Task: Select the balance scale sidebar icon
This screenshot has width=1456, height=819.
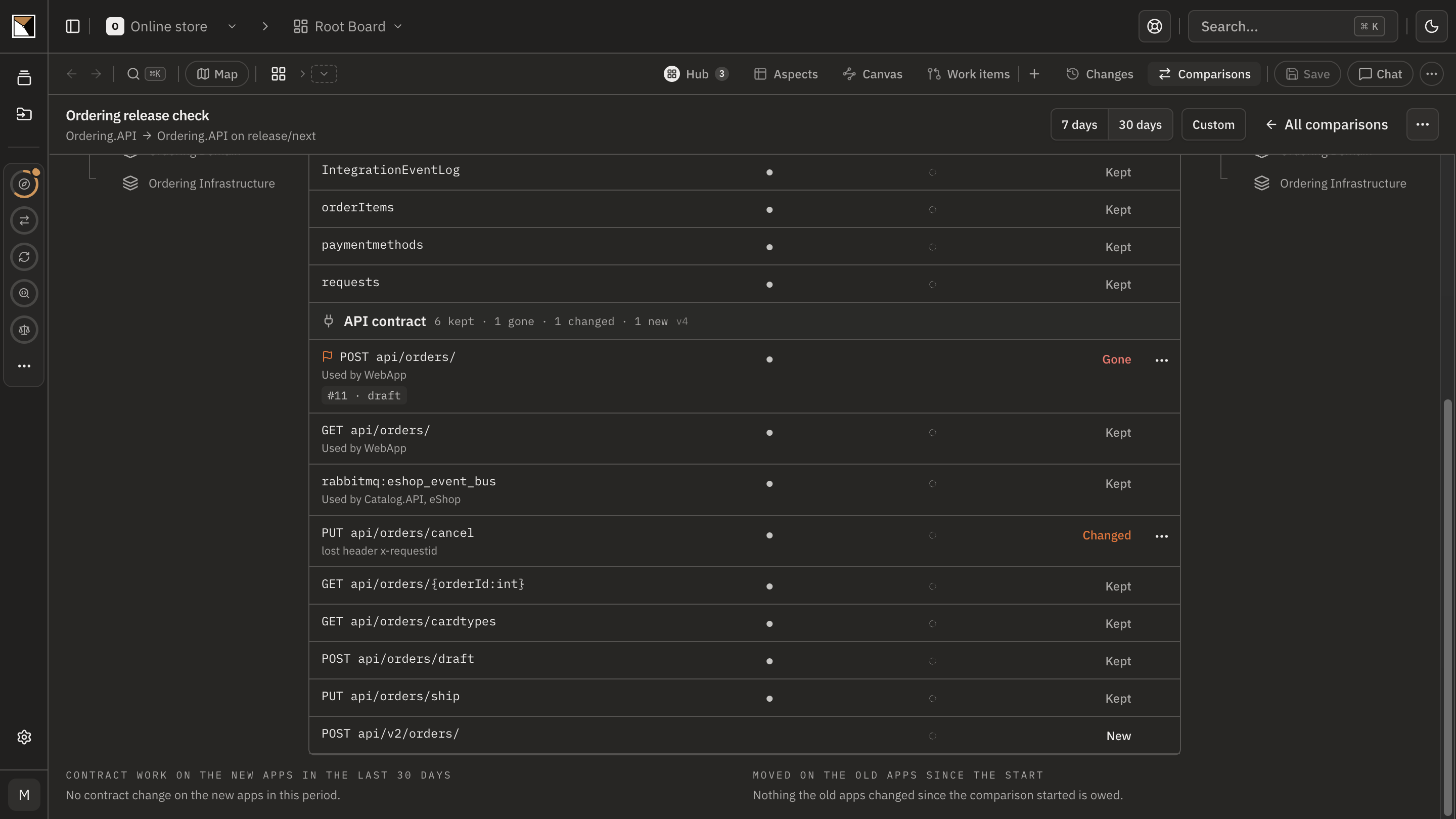Action: pyautogui.click(x=24, y=330)
